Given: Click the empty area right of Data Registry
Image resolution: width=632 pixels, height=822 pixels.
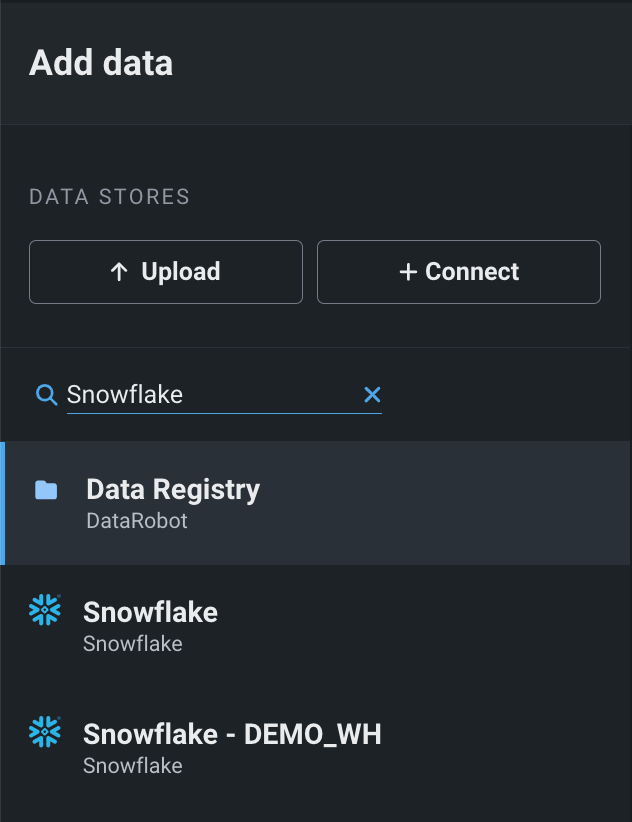Looking at the screenshot, I should [450, 503].
